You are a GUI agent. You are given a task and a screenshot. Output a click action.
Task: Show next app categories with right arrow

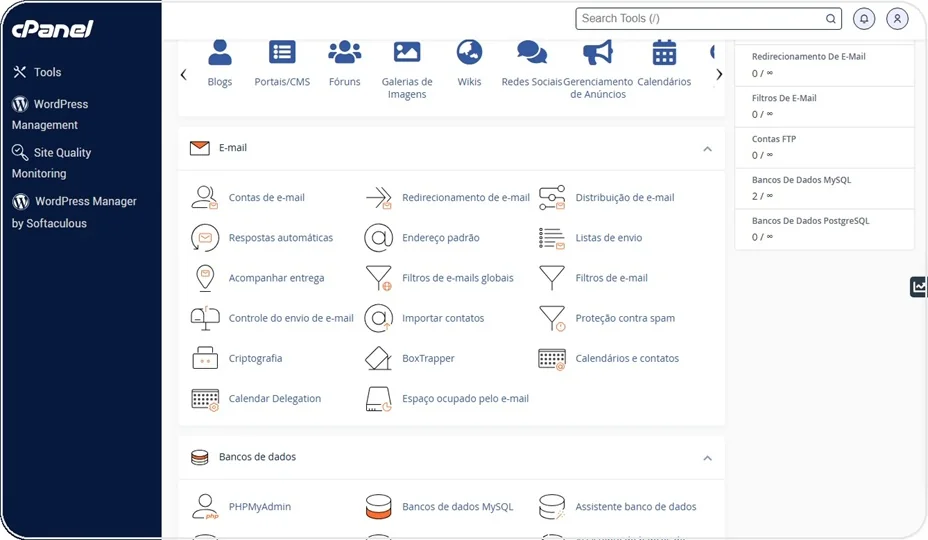[719, 75]
